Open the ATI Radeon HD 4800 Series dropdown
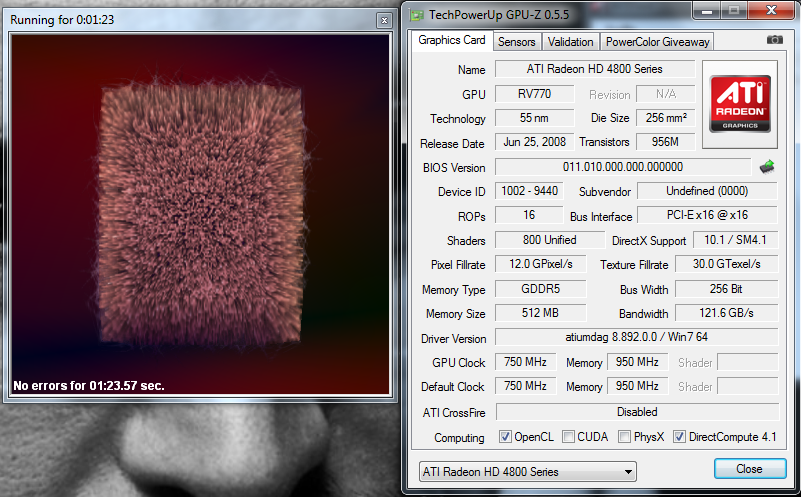 coord(527,471)
